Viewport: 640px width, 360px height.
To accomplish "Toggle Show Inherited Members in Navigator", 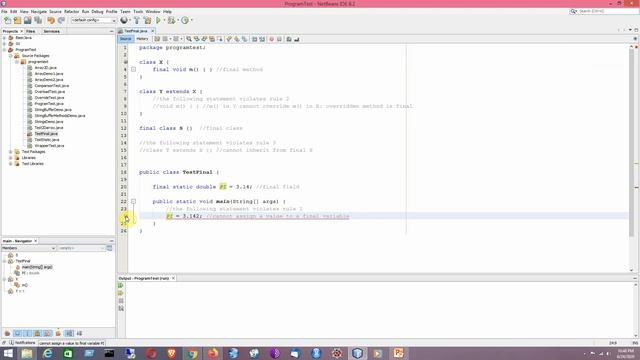I will coord(7,333).
